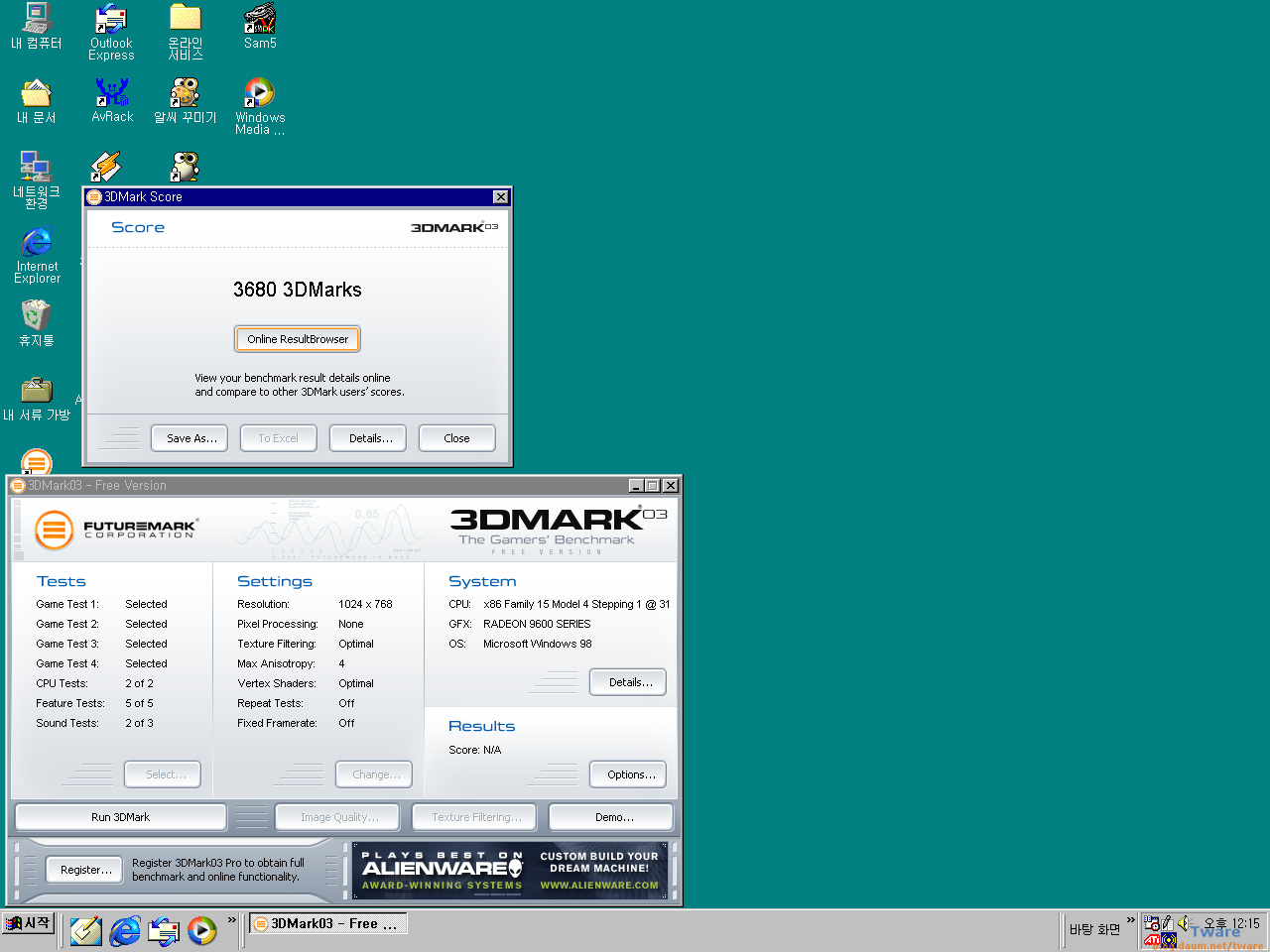Click the 'Max Anisotropy:' settings label

click(276, 663)
